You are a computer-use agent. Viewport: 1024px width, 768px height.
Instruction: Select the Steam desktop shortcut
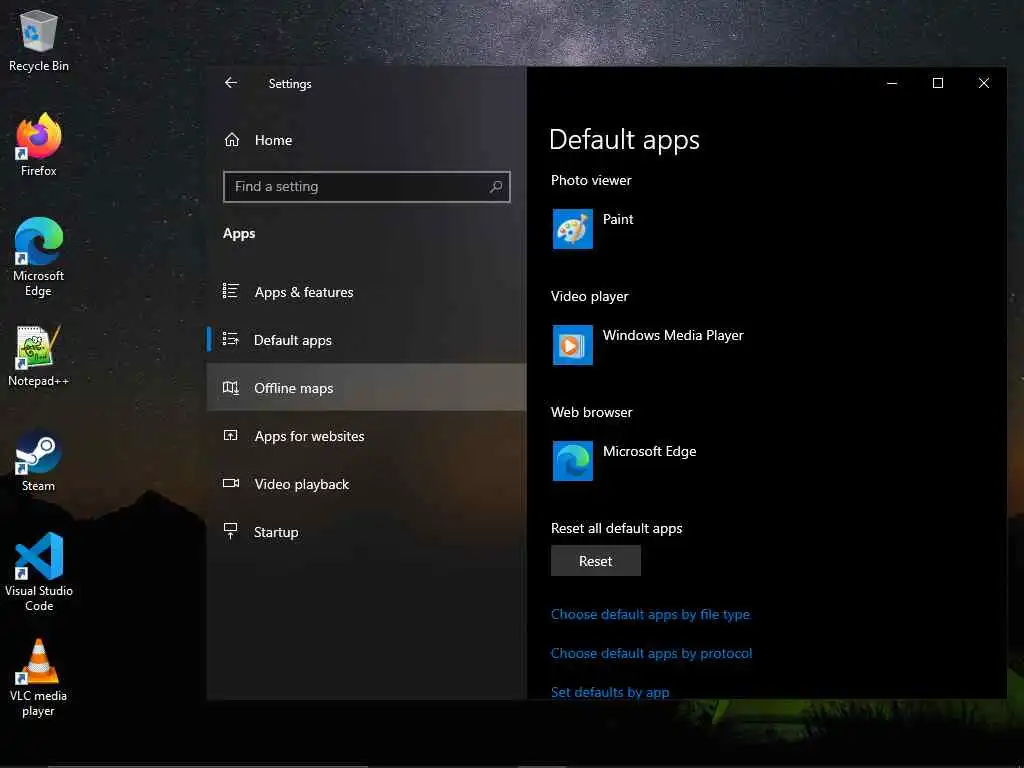click(x=39, y=460)
